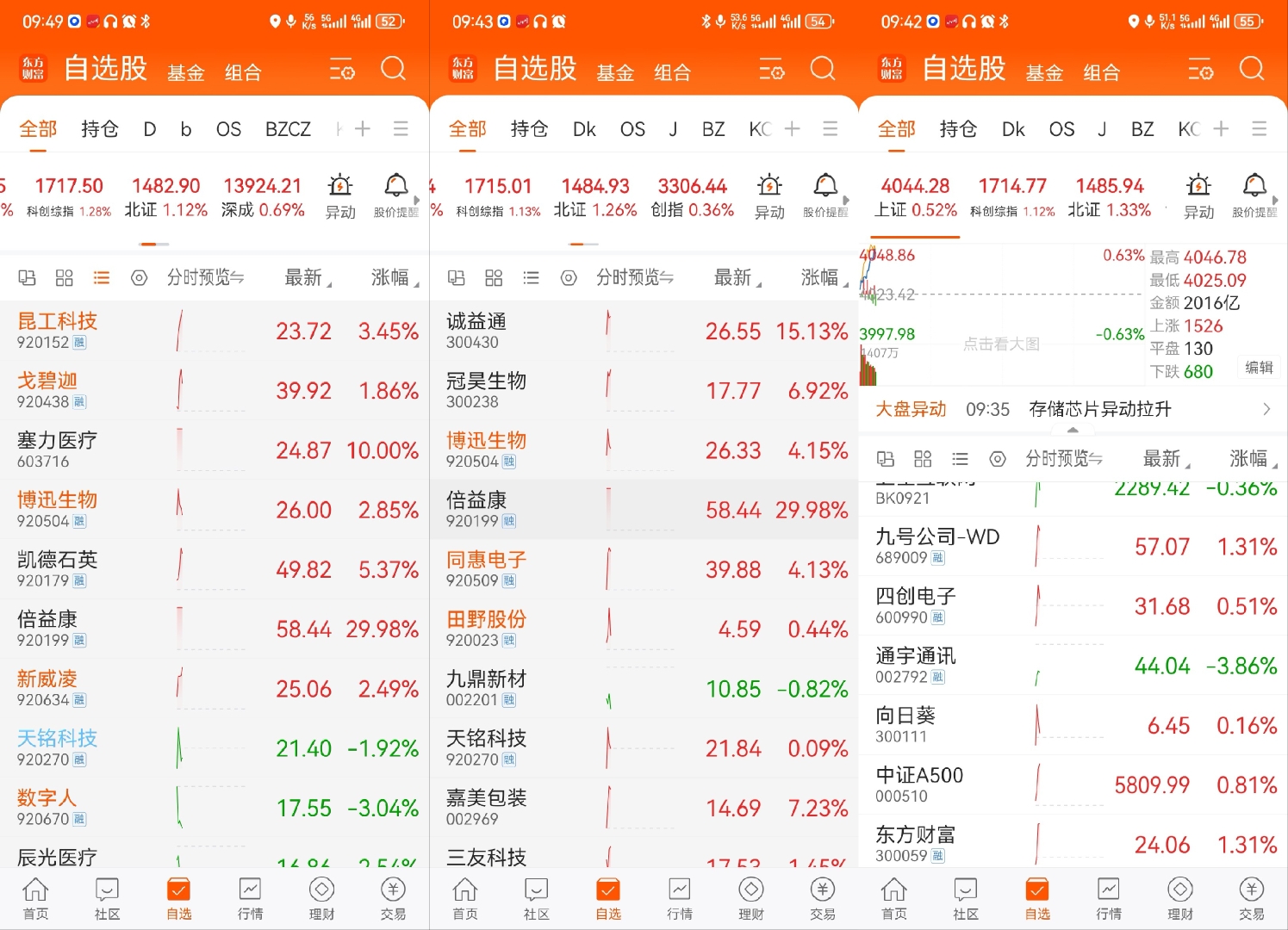Screen dimensions: 1288x930
Task: Open 存储芯片异动拉升 news in right screen
Action: (x=1099, y=409)
